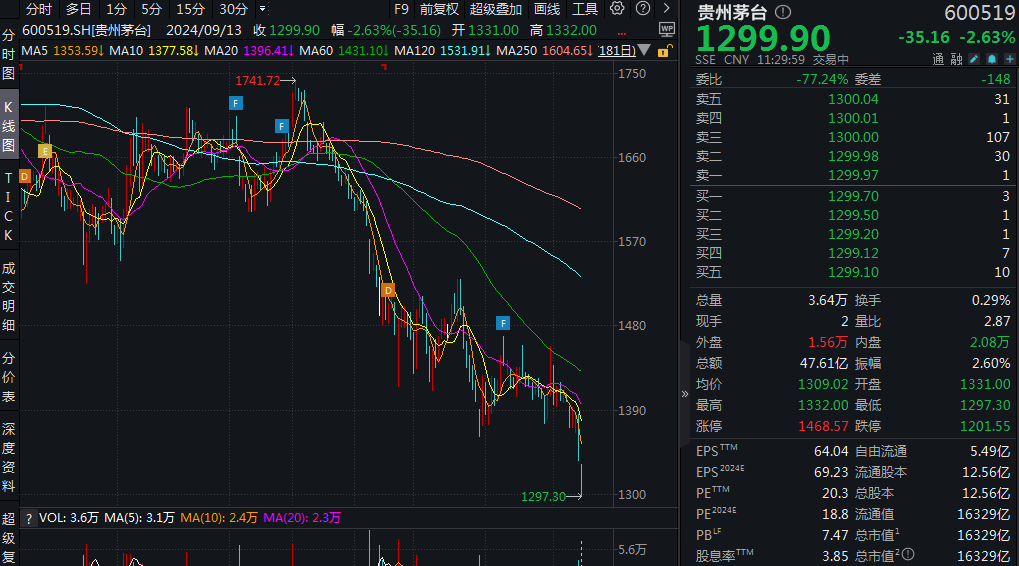Viewport: 1019px width, 566px height.
Task: Select the 15分 interval tab
Action: 190,9
